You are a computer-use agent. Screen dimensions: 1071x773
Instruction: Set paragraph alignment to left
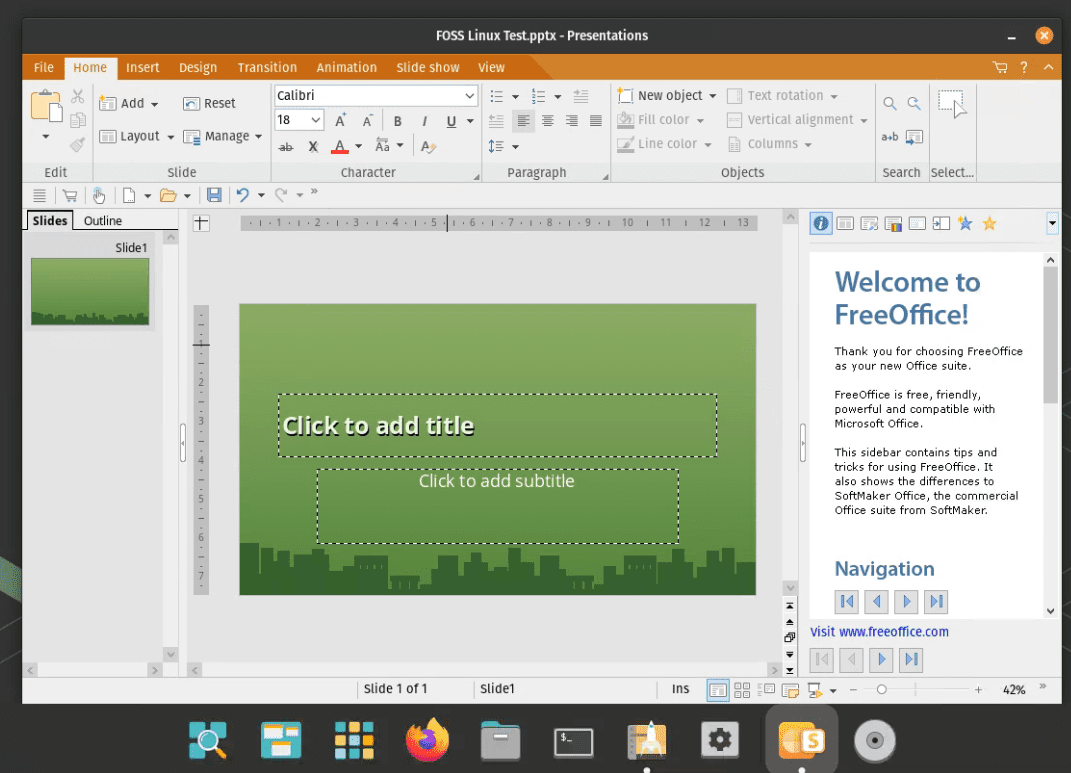tap(523, 121)
